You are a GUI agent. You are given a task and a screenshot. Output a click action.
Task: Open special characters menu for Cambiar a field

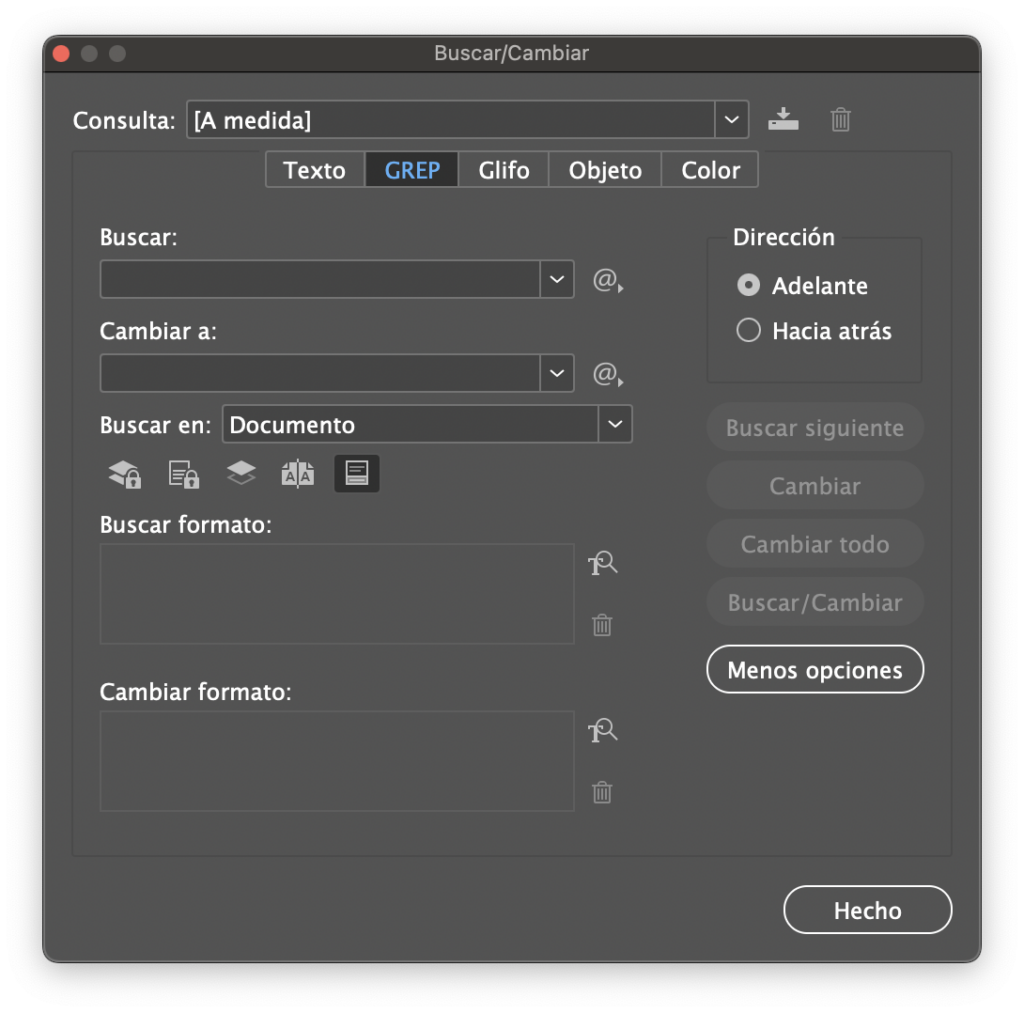(x=607, y=374)
